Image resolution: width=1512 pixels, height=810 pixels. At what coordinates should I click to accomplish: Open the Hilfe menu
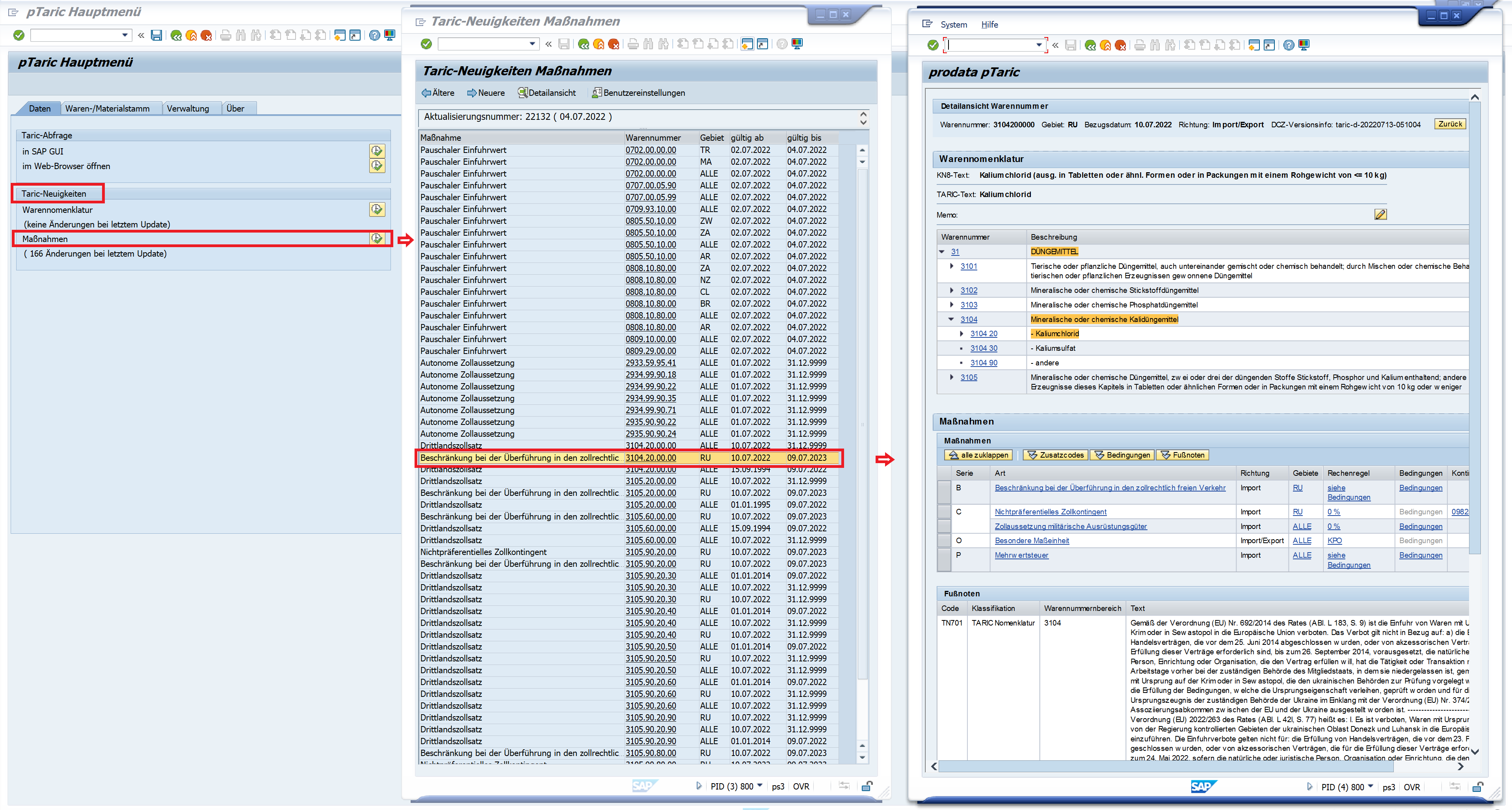(x=989, y=25)
